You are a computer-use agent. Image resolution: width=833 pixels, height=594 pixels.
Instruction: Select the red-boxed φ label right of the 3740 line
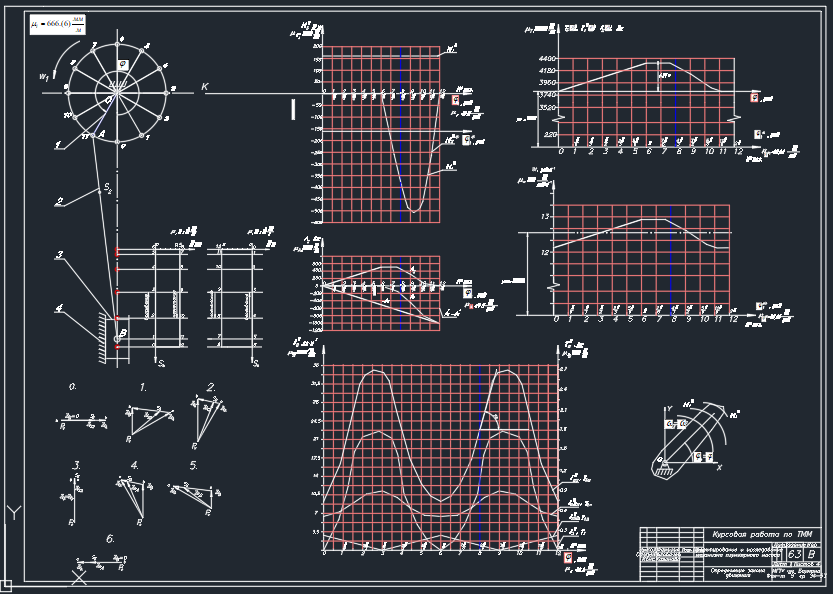(x=754, y=97)
